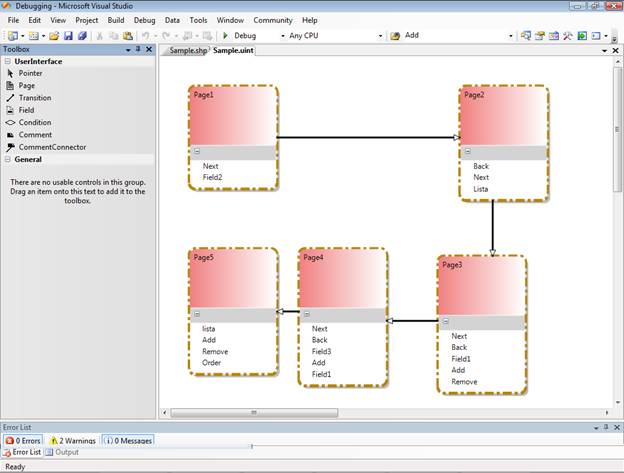Pick the CommentConnector toolbox item
Image resolution: width=624 pixels, height=473 pixels.
coord(52,147)
